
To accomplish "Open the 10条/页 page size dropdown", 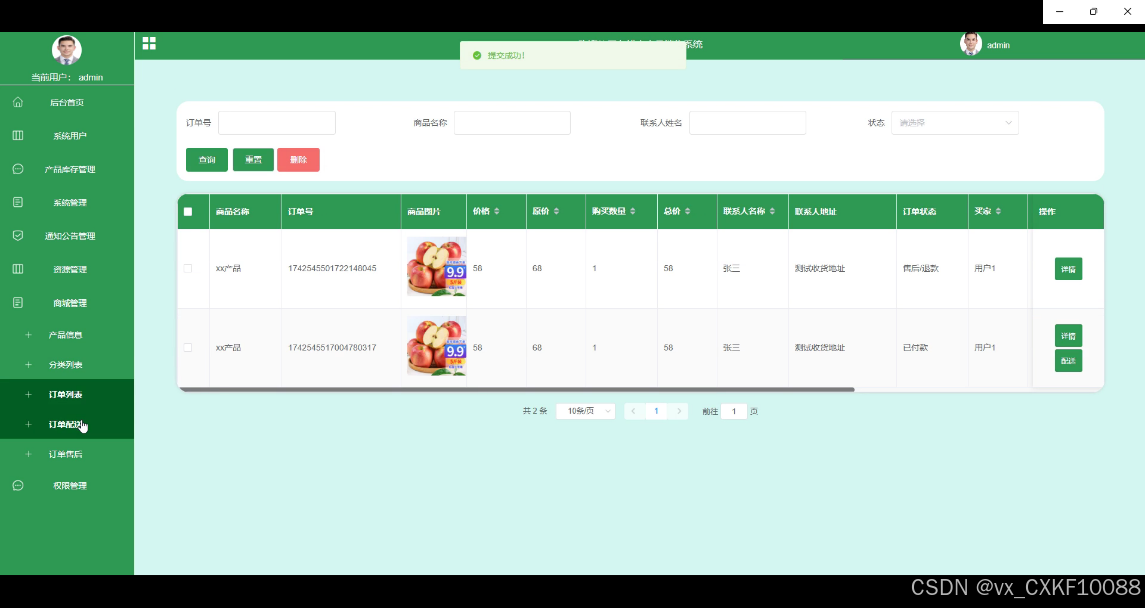I will tap(585, 411).
